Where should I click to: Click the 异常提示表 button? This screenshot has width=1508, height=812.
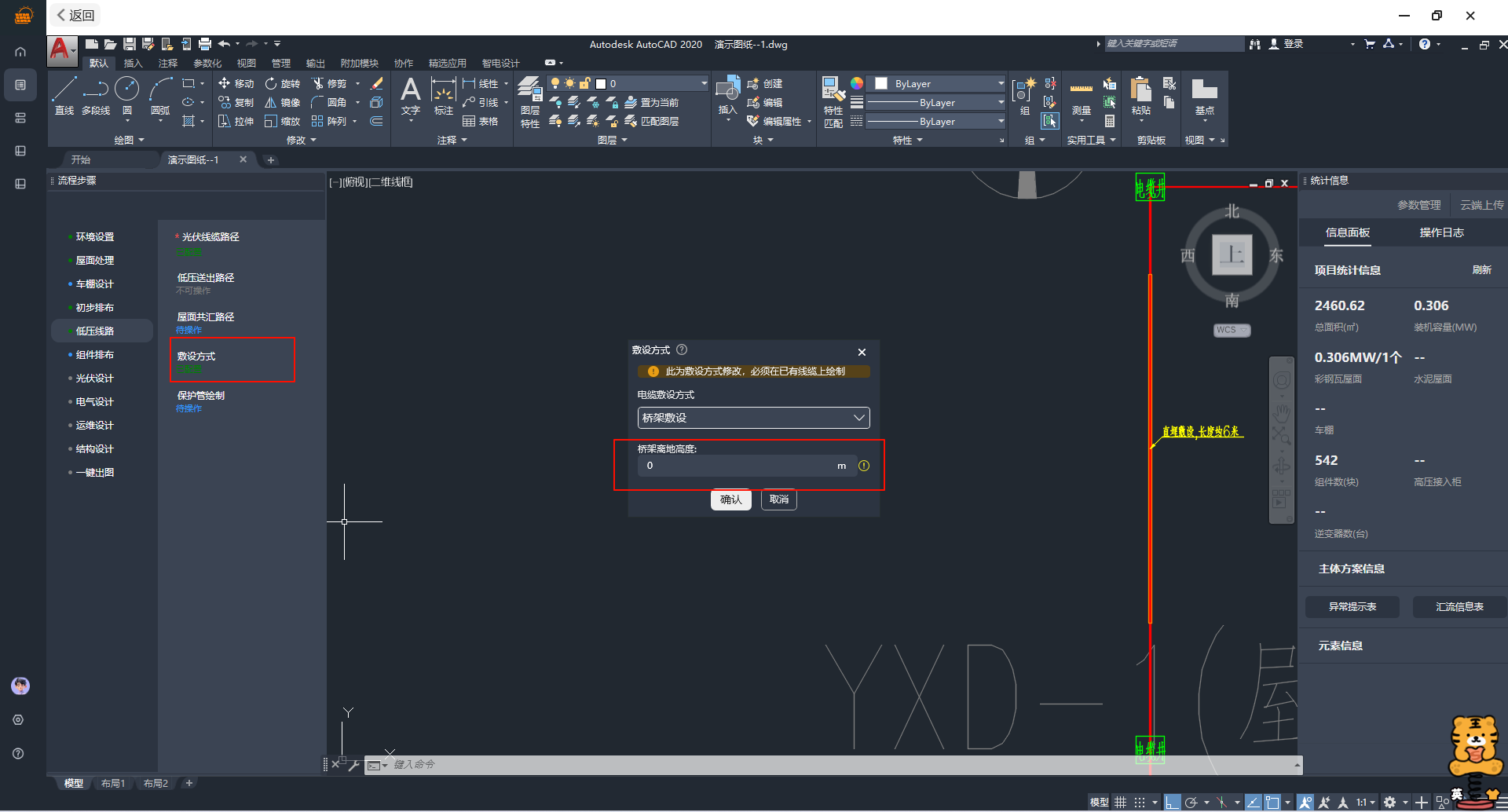coord(1352,606)
